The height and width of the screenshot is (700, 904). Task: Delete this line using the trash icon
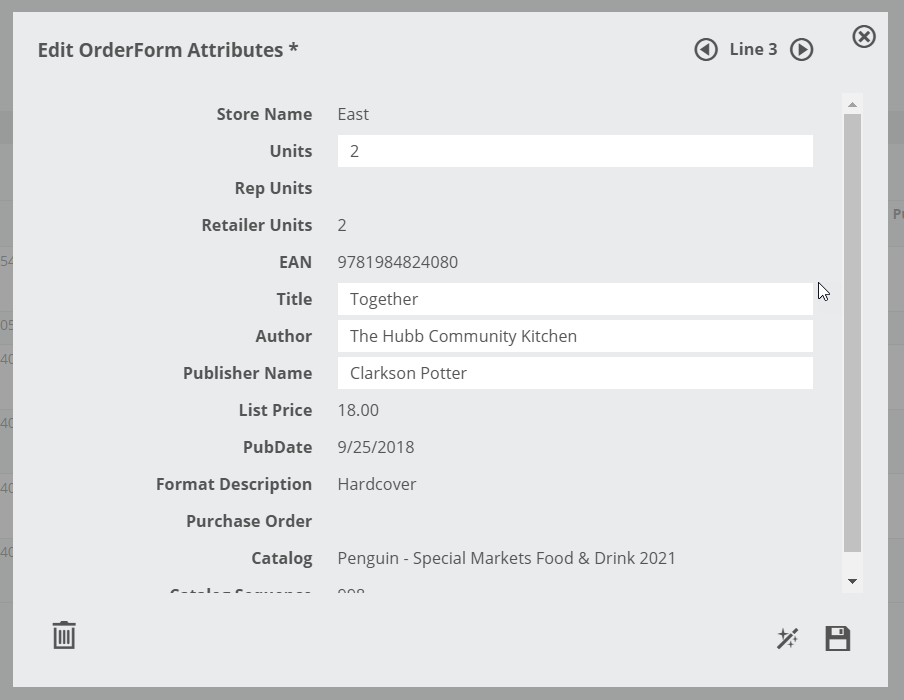[64, 635]
